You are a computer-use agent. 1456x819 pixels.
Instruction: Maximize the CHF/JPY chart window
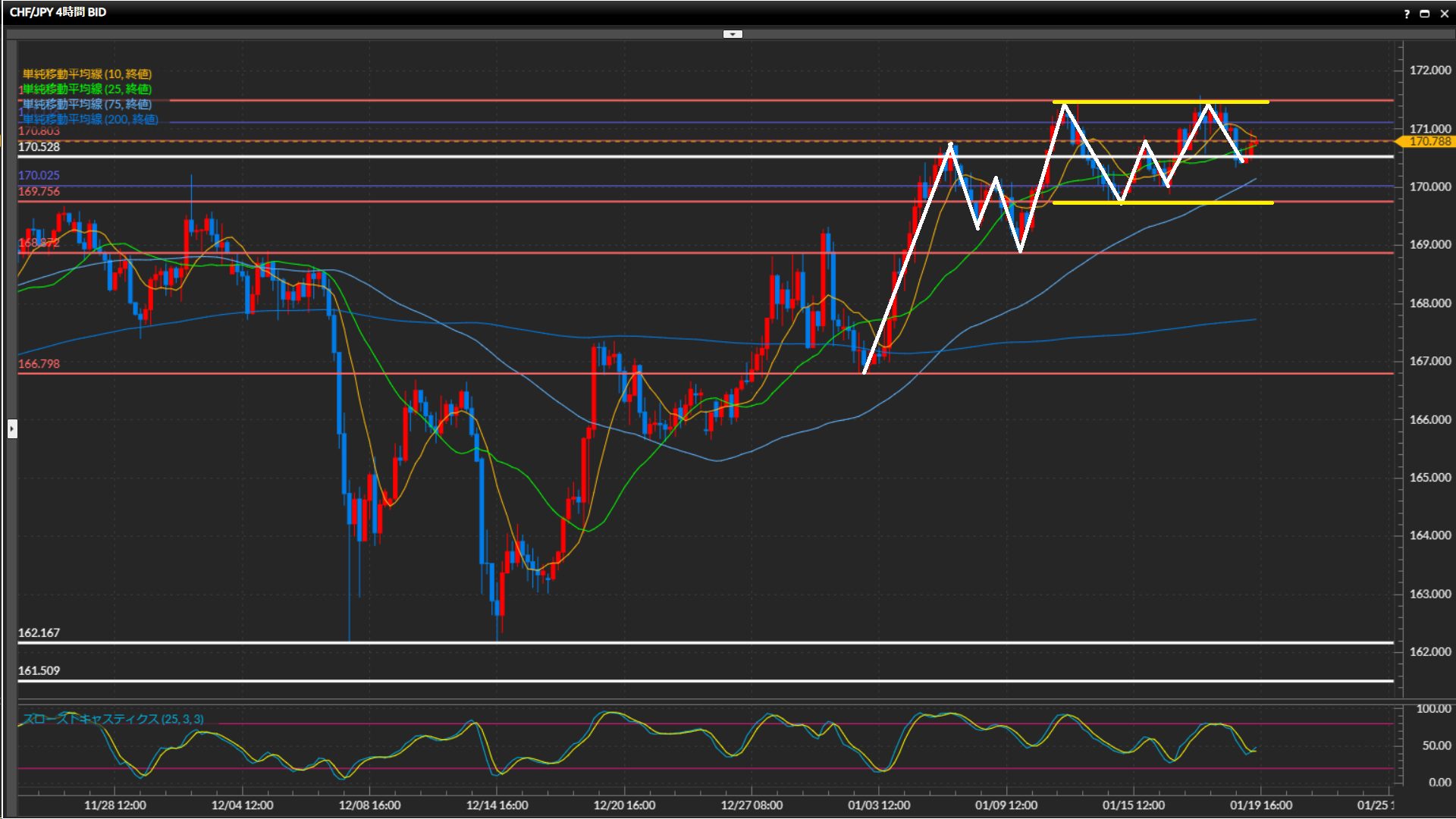[1424, 14]
